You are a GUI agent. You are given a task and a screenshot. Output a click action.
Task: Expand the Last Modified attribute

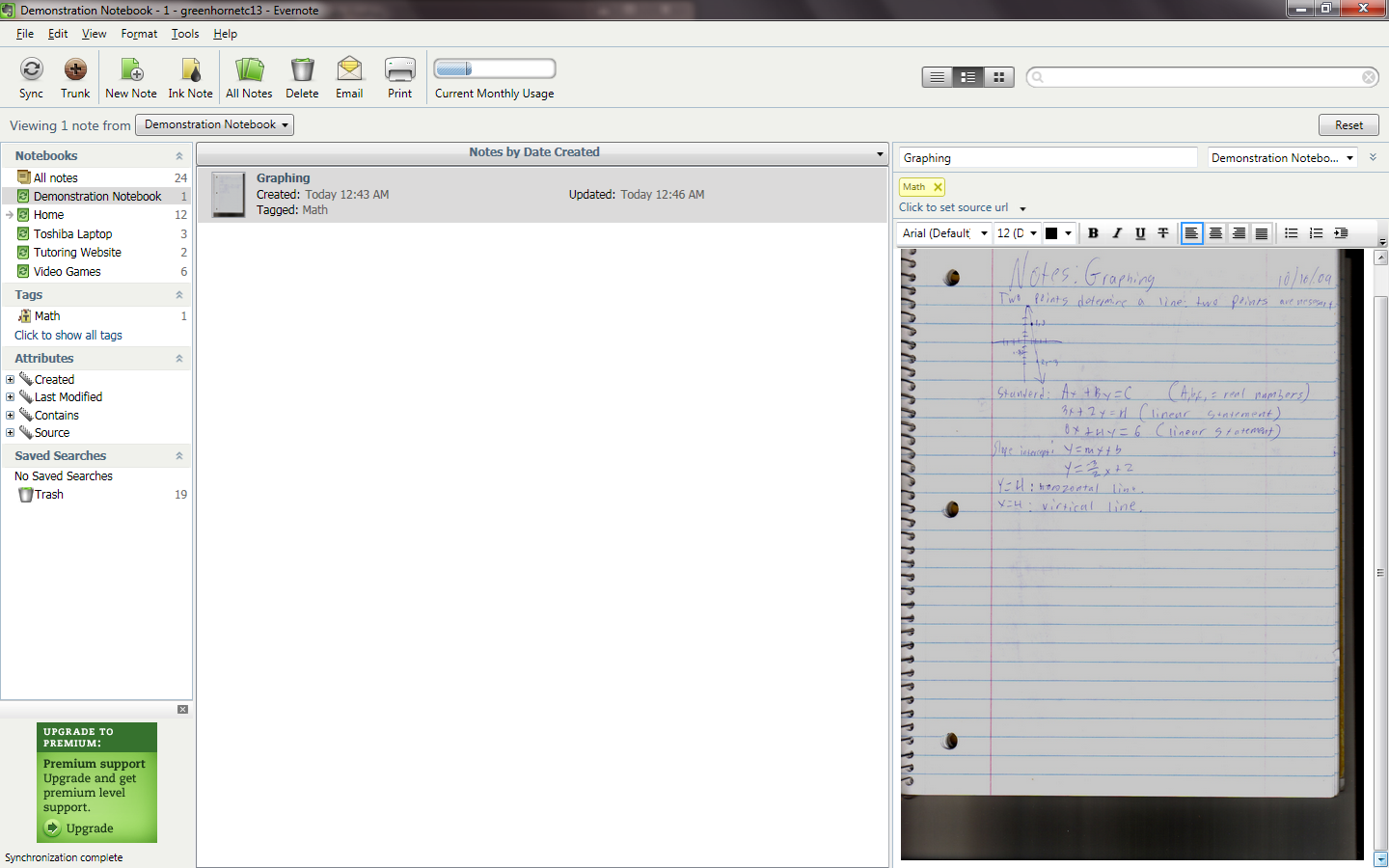pos(11,397)
